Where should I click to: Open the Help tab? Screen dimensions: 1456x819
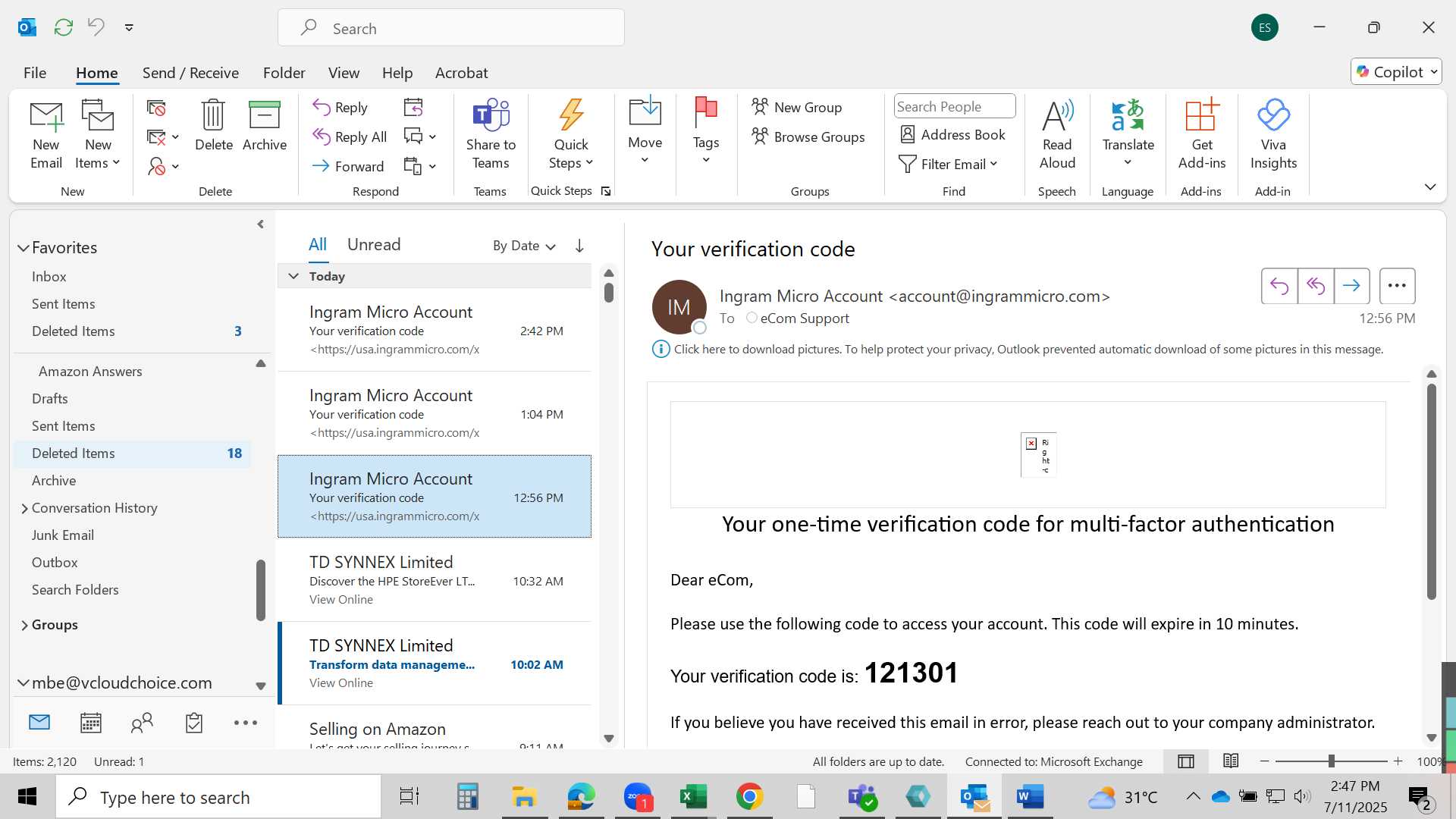(x=397, y=73)
